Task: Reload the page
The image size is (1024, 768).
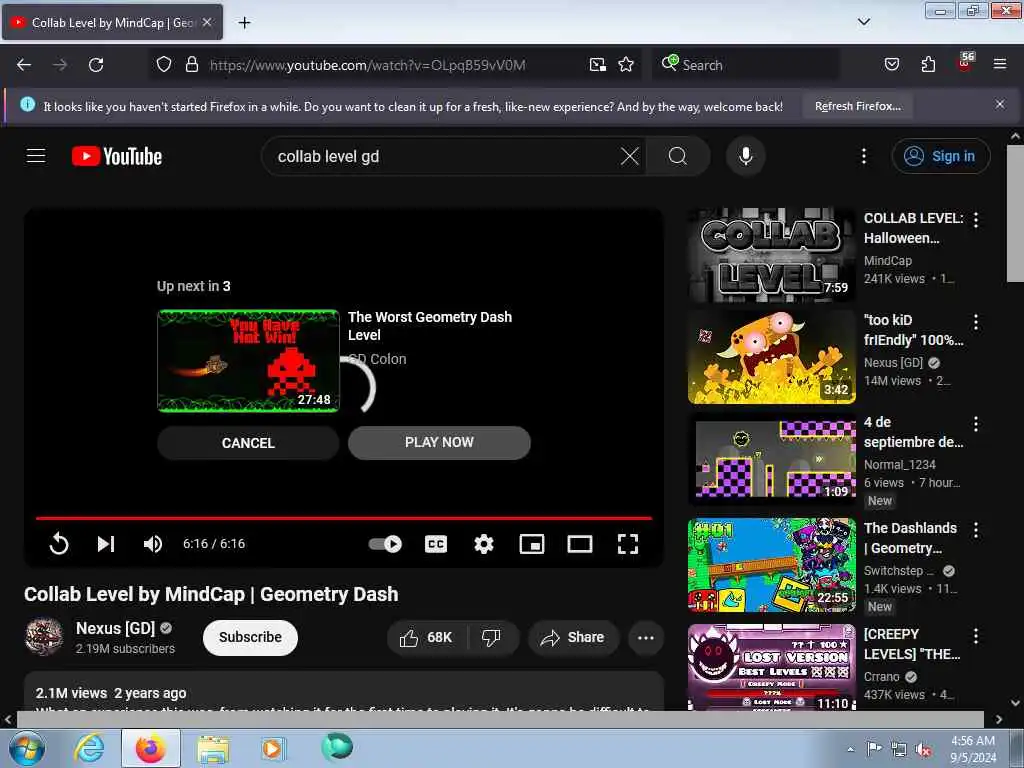Action: point(96,65)
